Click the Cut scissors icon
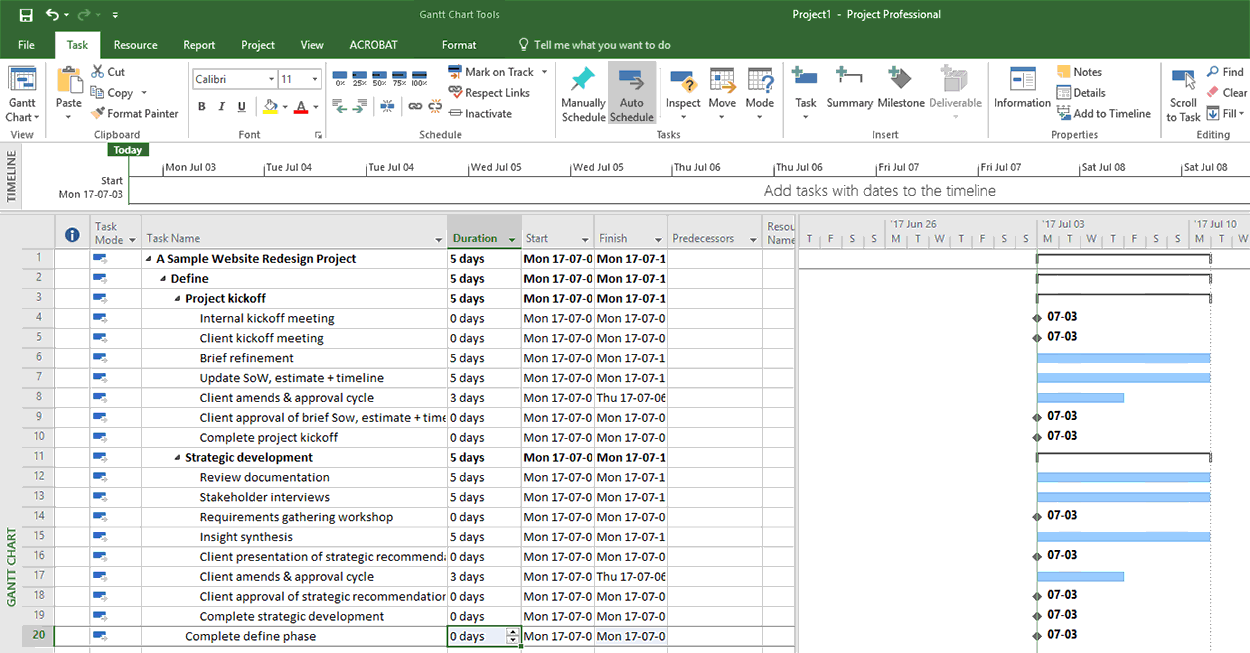This screenshot has width=1250, height=653. point(98,71)
